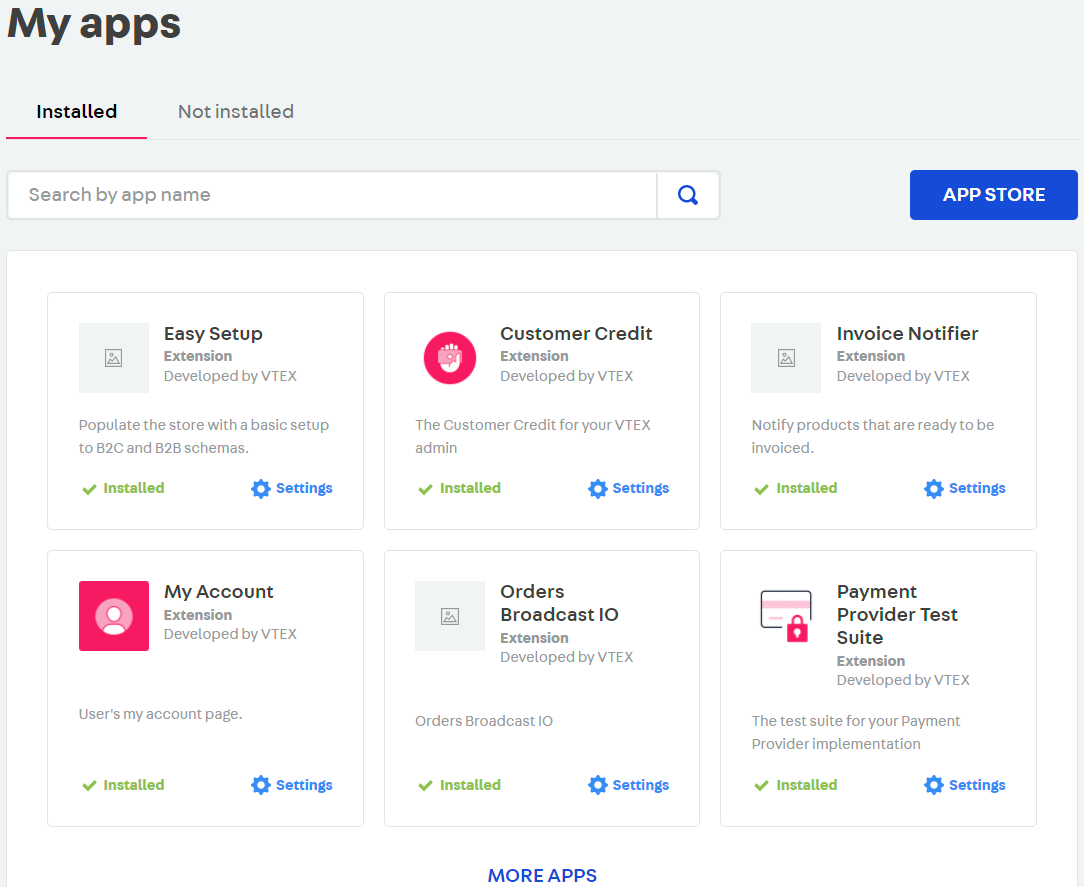Screen dimensions: 1084x889
Task: Load more apps via MORE APPS
Action: point(542,875)
